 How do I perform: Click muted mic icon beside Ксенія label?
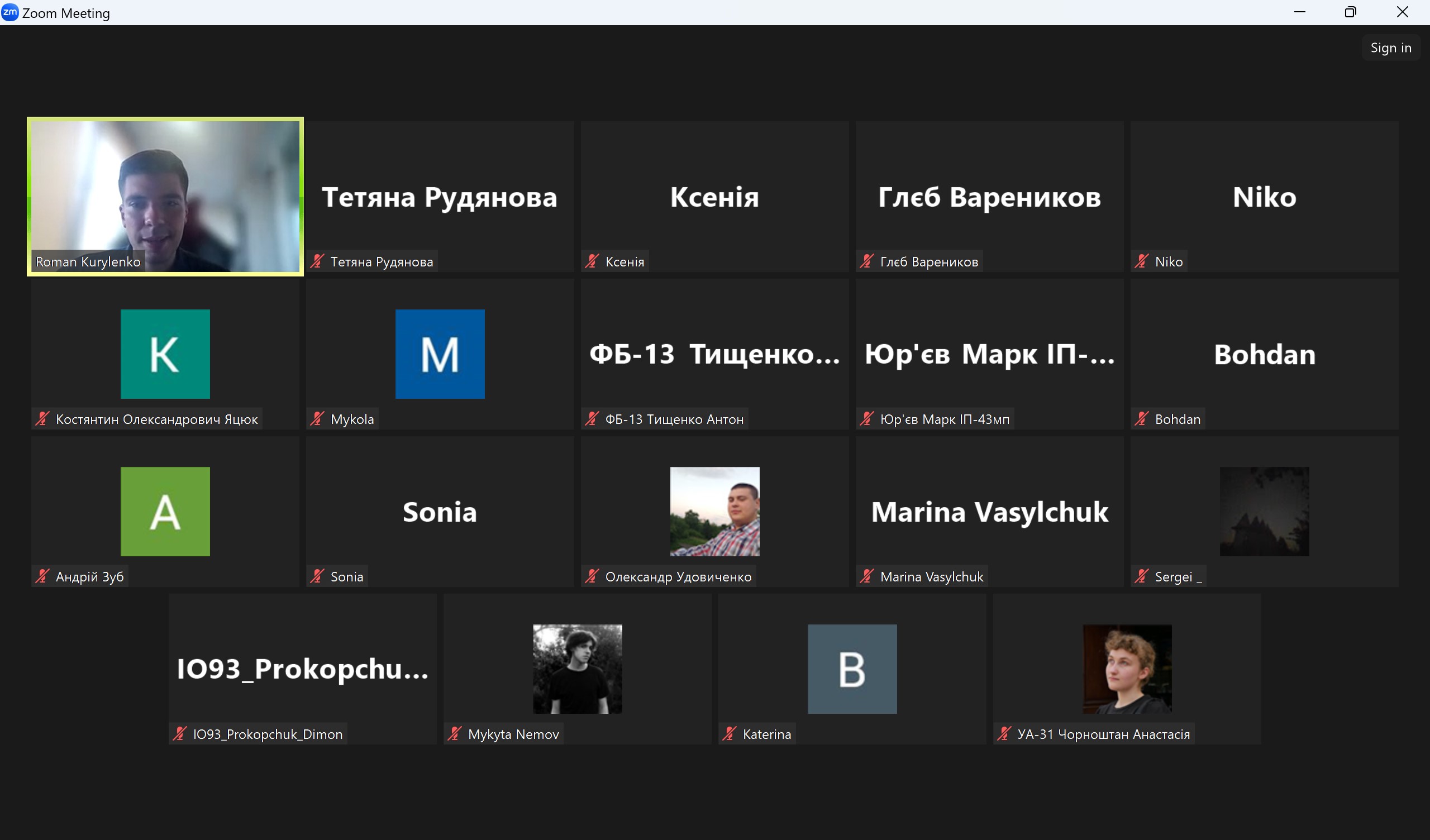click(592, 261)
